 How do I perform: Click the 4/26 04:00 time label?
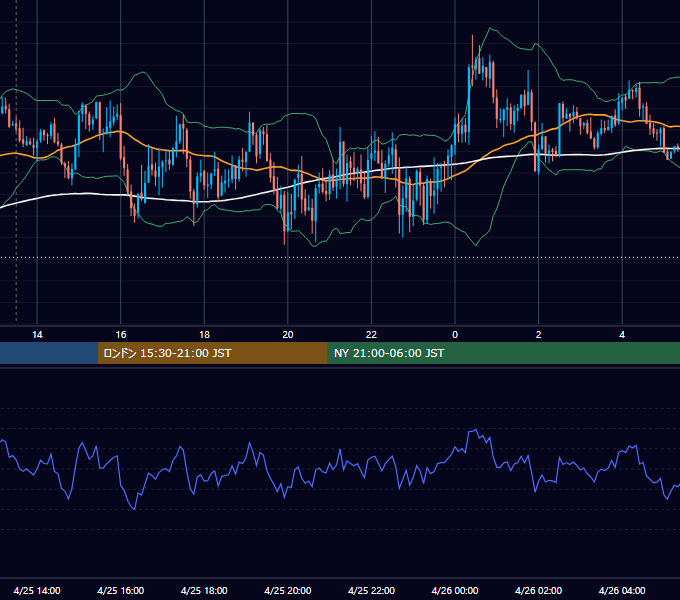[622, 590]
